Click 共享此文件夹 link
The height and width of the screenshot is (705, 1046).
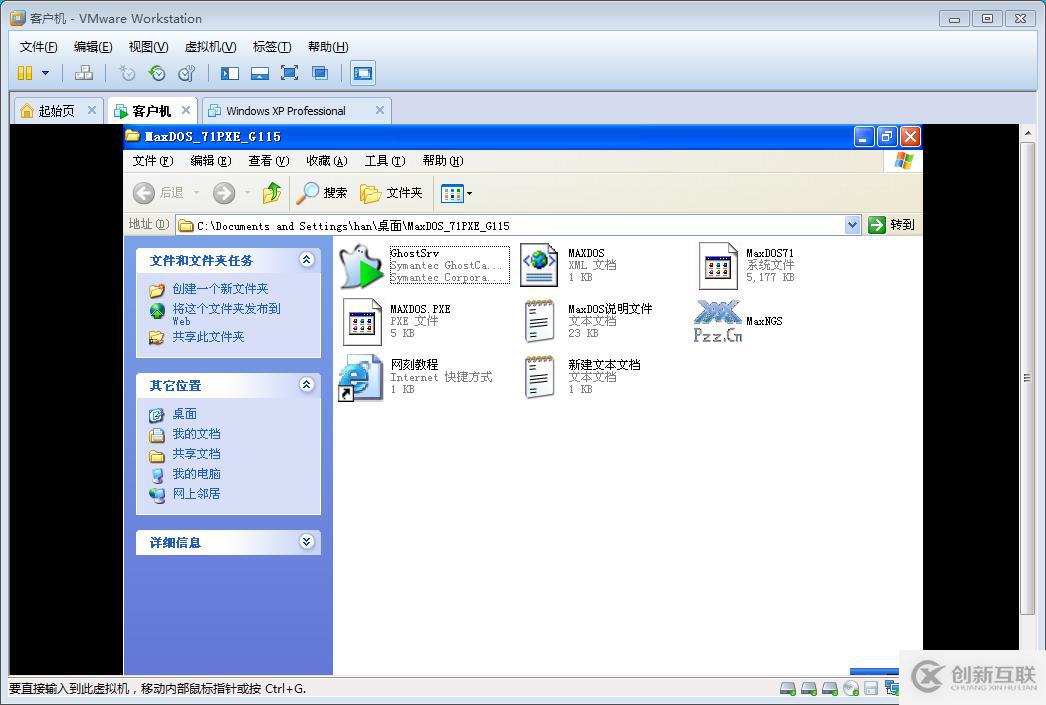[x=208, y=337]
